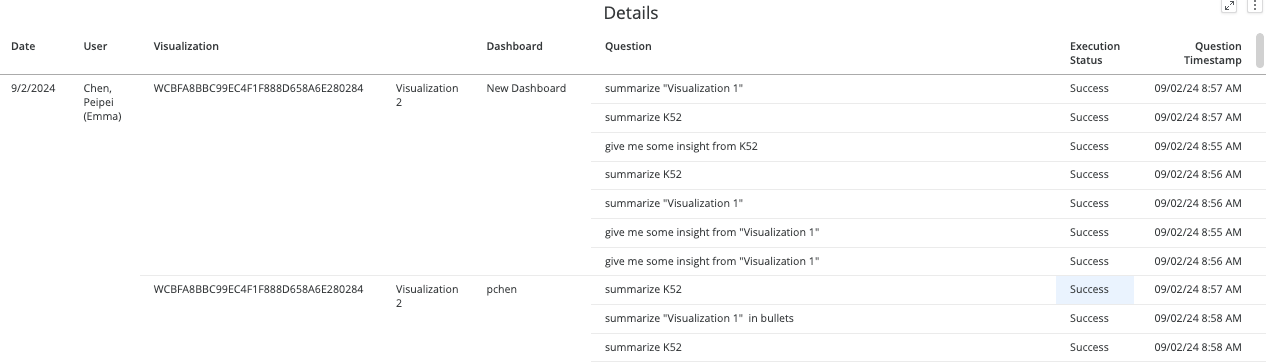Select the pchen dashboard cell
1269x362 pixels.
[502, 289]
